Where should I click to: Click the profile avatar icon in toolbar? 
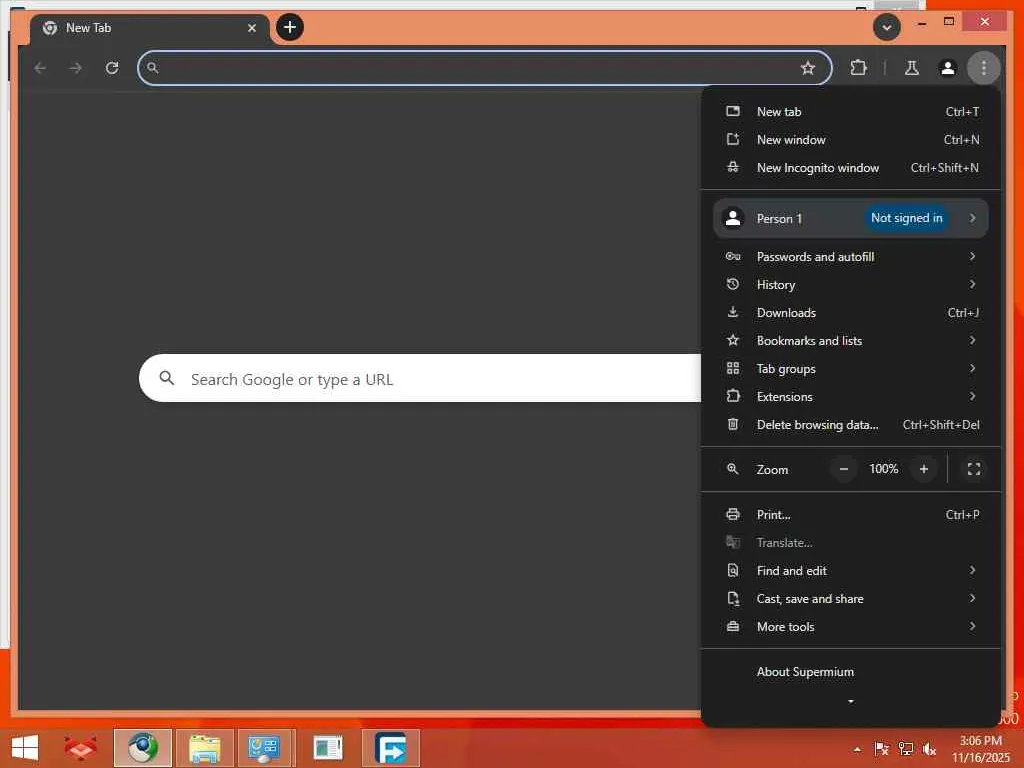[x=948, y=68]
